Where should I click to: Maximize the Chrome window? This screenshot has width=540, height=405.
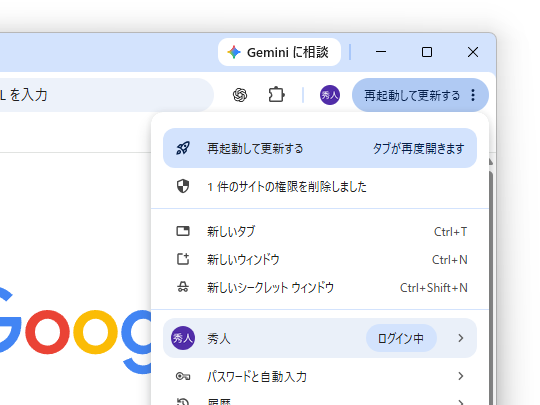(x=427, y=52)
